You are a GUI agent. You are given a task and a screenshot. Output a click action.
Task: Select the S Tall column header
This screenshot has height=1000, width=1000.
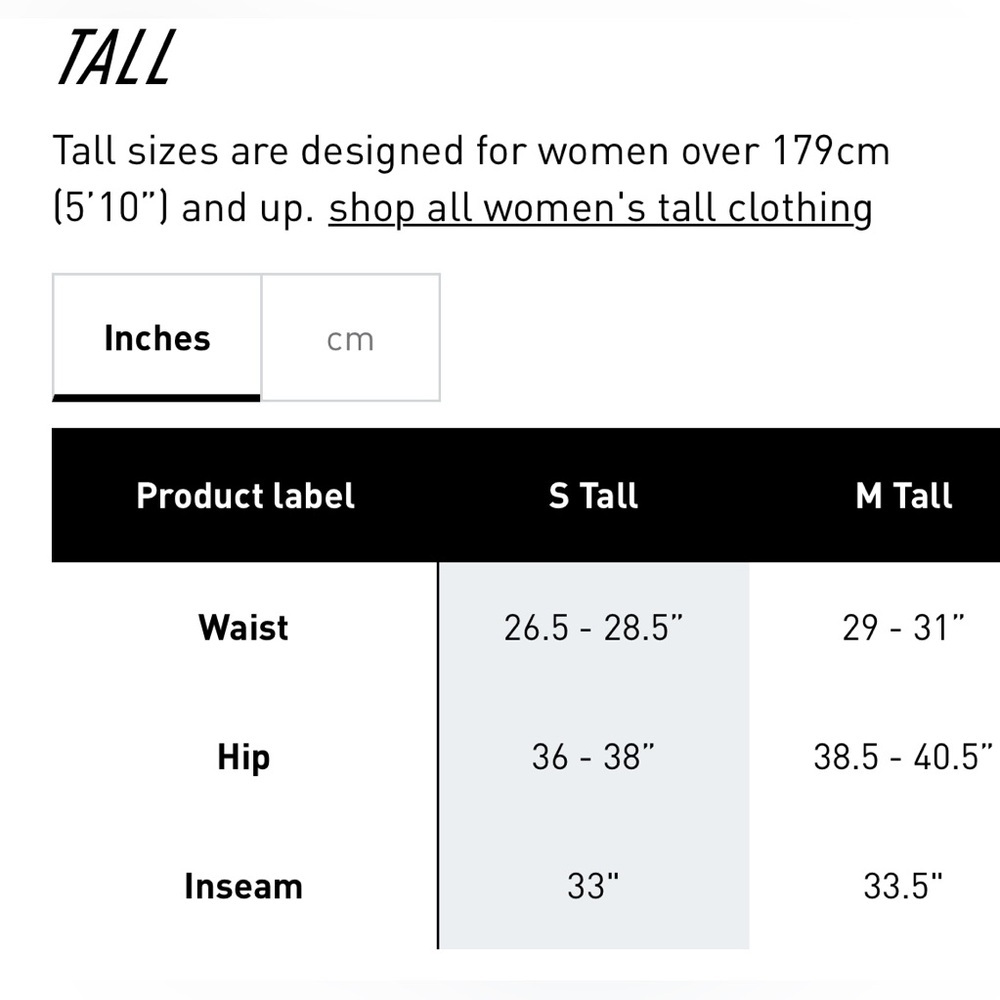(593, 496)
